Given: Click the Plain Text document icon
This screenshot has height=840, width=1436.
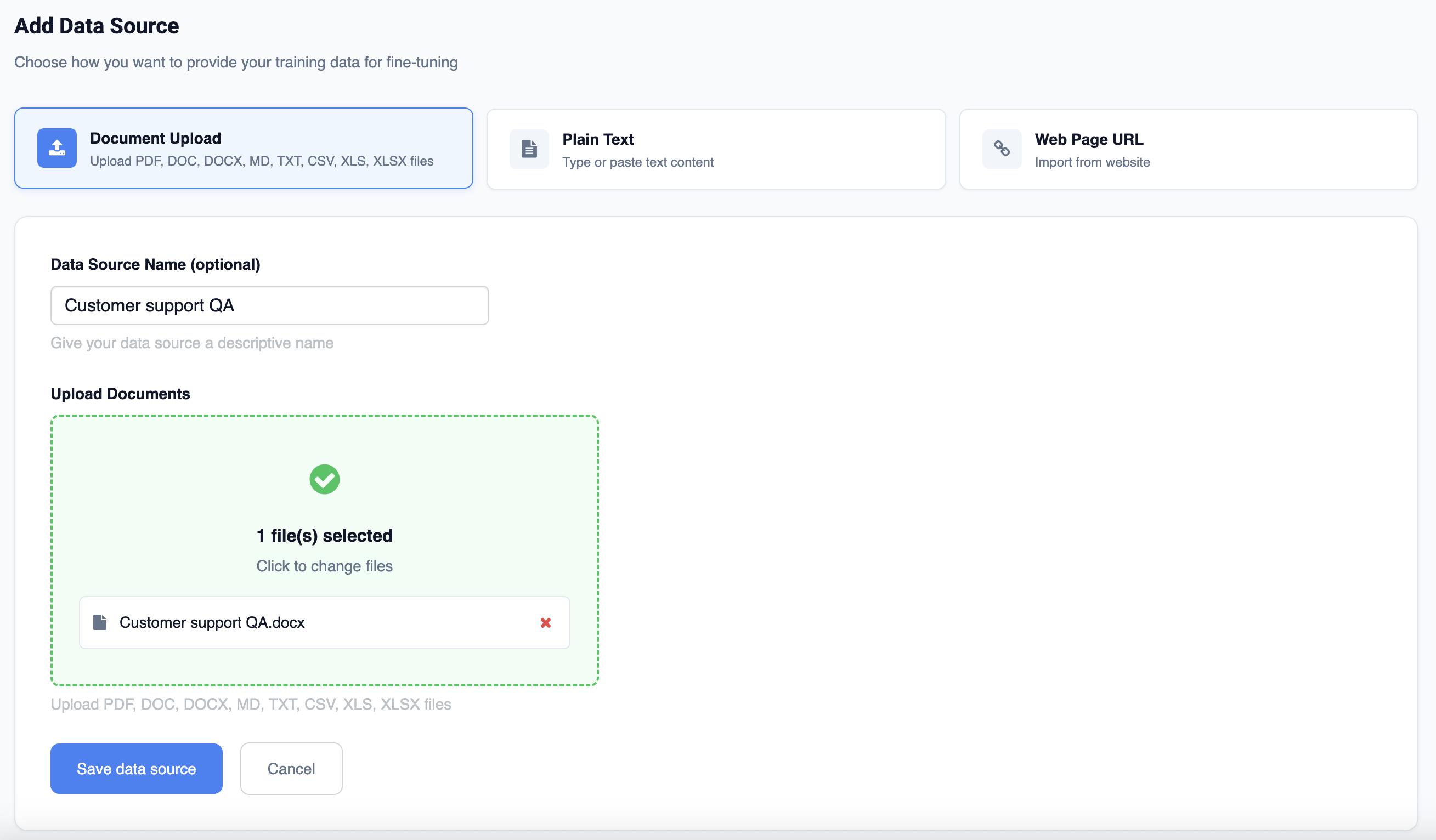Looking at the screenshot, I should click(x=529, y=149).
